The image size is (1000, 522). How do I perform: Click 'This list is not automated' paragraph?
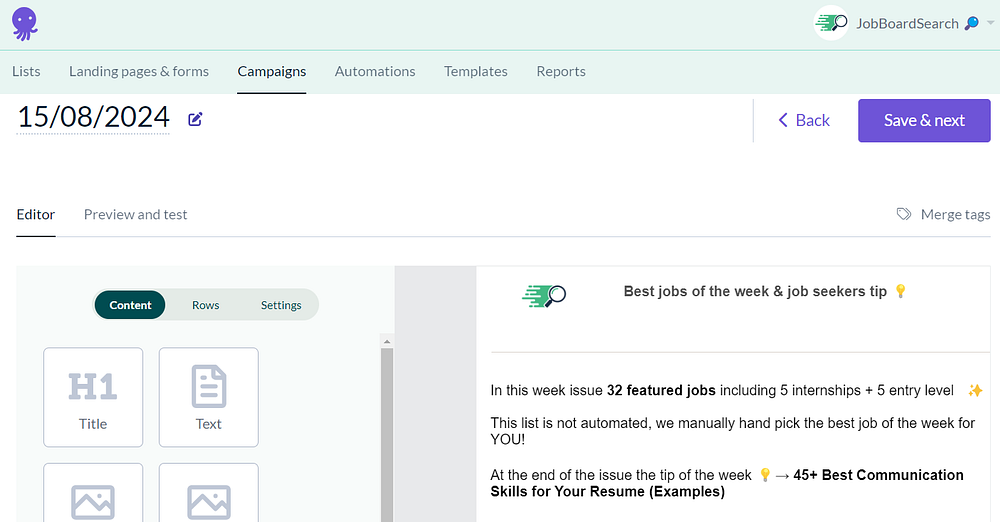(x=732, y=431)
